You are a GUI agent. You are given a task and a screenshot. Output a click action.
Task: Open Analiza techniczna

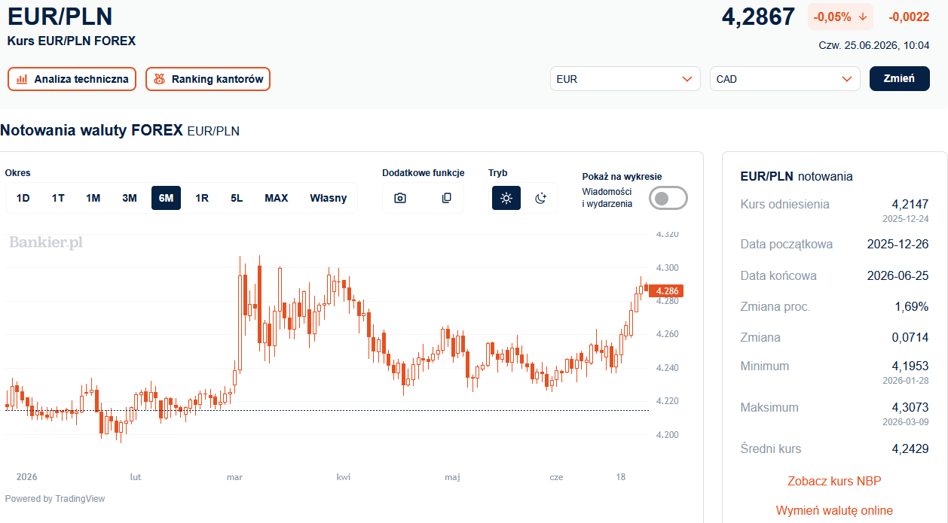72,79
